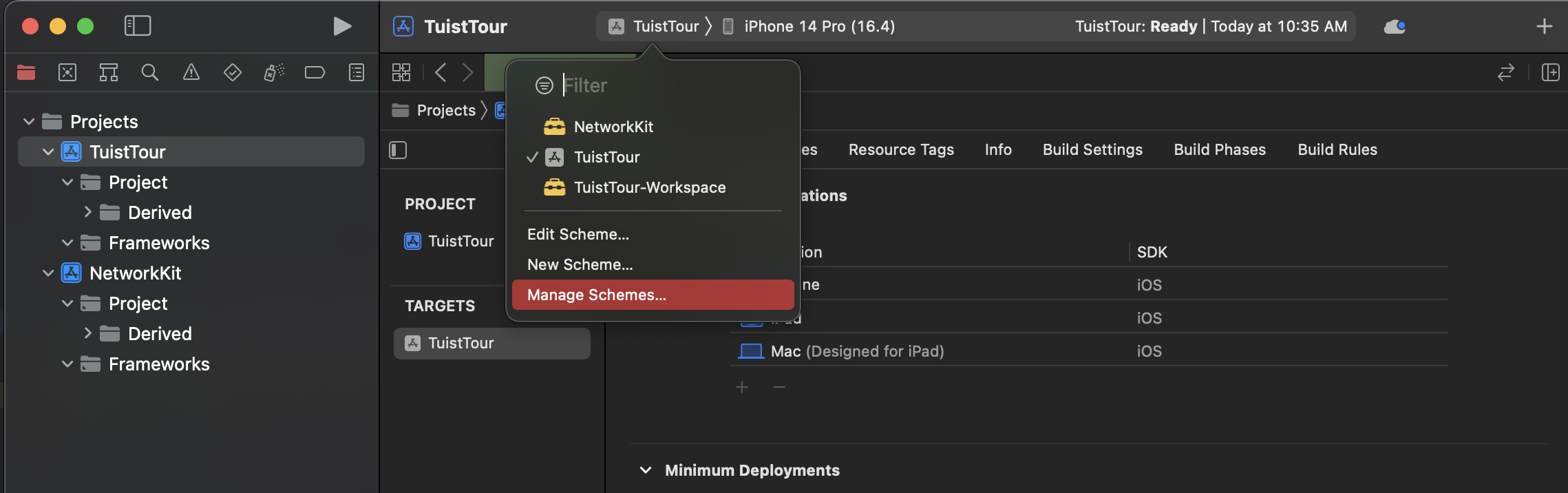Image resolution: width=1568 pixels, height=493 pixels.
Task: Open the TuistTour scheme selector in toolbar
Action: (654, 26)
